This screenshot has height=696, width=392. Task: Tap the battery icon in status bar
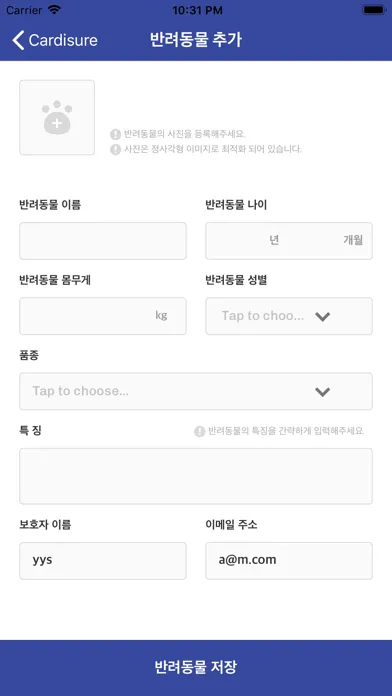tap(374, 10)
